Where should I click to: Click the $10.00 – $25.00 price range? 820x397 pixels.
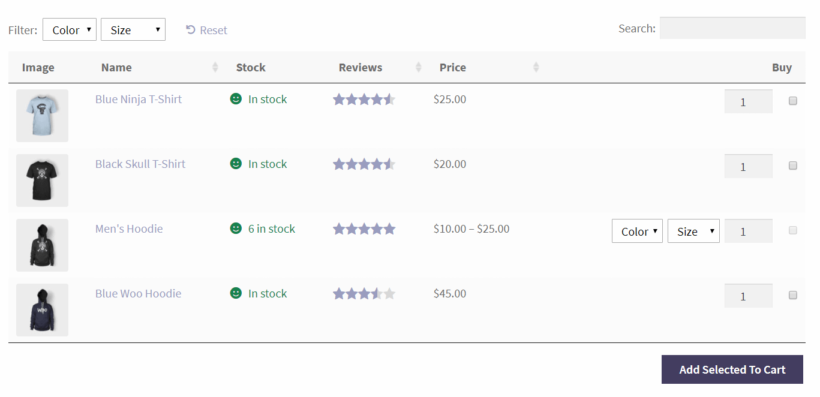pyautogui.click(x=471, y=229)
